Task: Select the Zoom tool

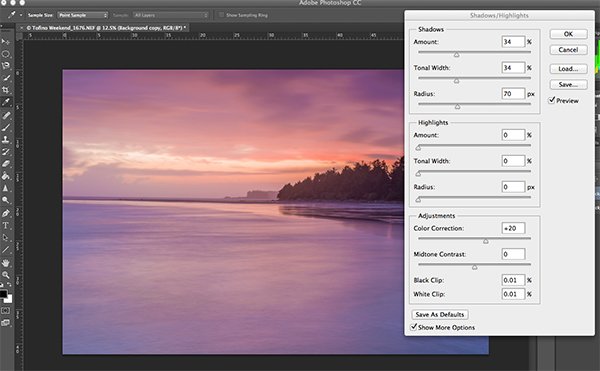Action: pyautogui.click(x=5, y=275)
